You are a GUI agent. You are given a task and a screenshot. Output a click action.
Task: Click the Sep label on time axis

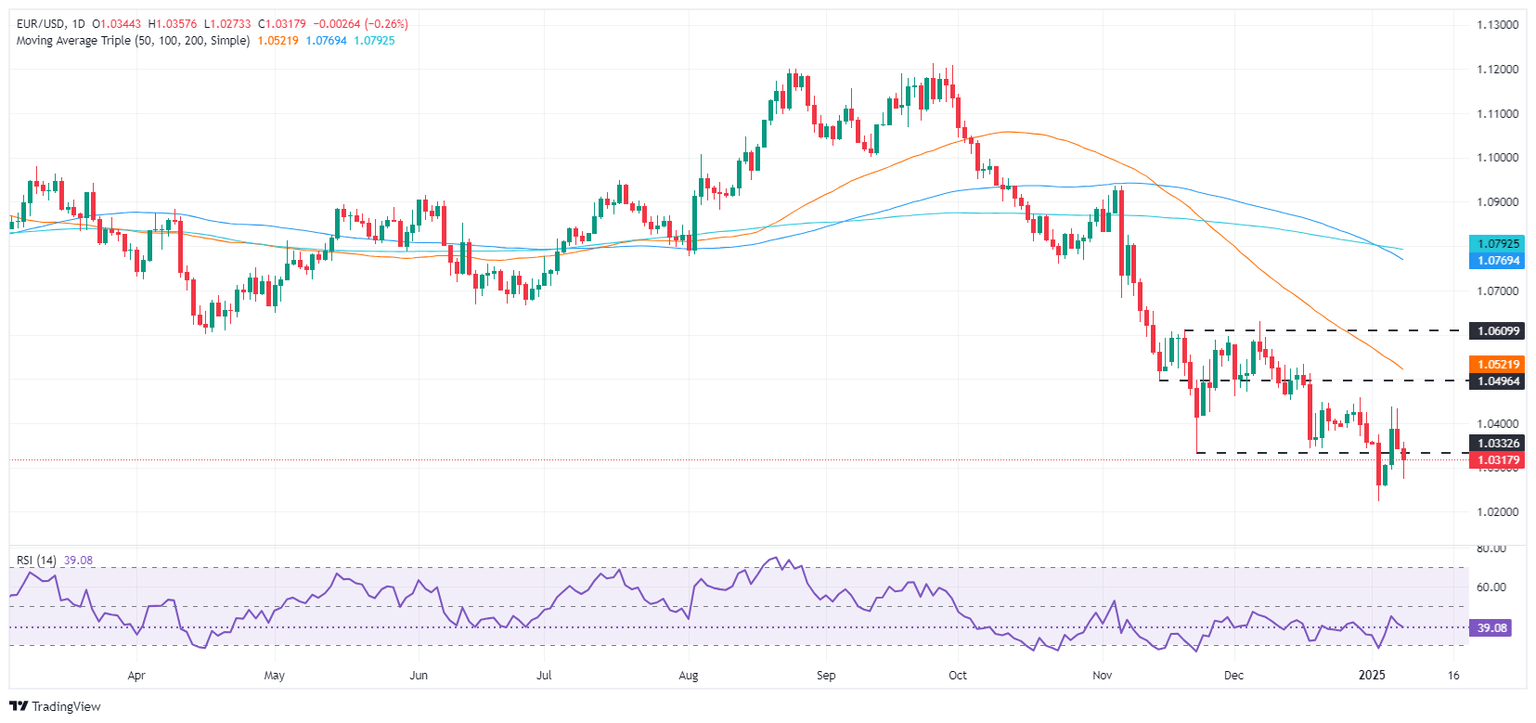[x=826, y=676]
